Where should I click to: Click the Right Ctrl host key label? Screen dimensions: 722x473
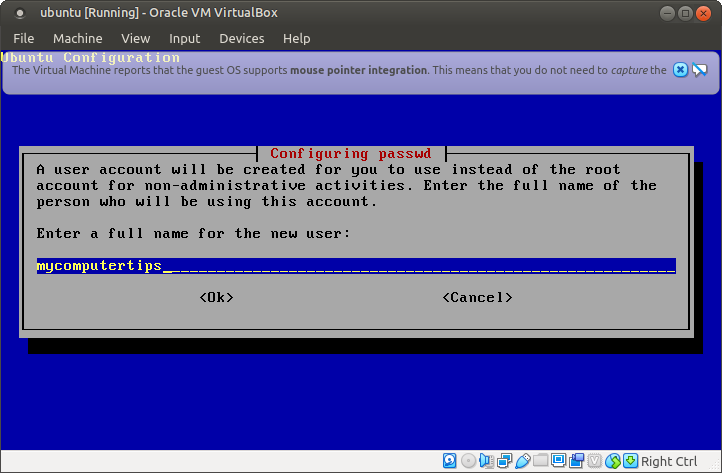pos(669,461)
